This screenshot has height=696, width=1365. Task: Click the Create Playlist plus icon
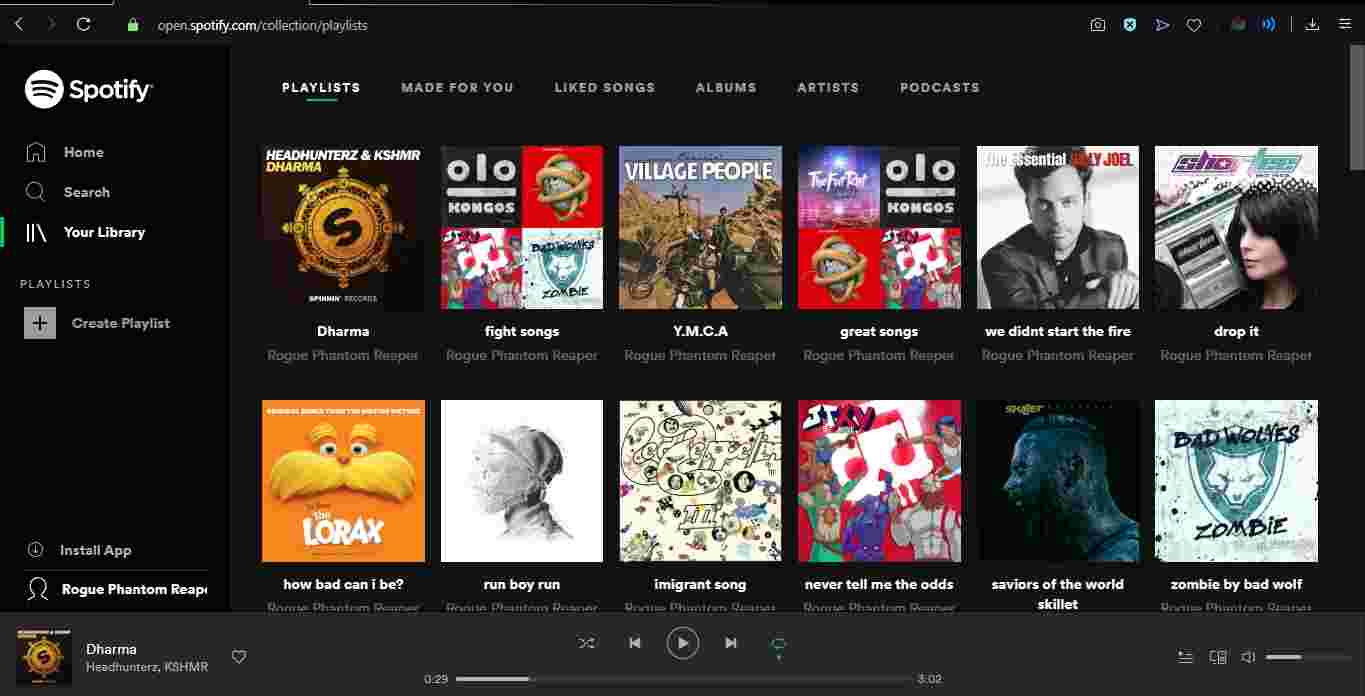40,323
